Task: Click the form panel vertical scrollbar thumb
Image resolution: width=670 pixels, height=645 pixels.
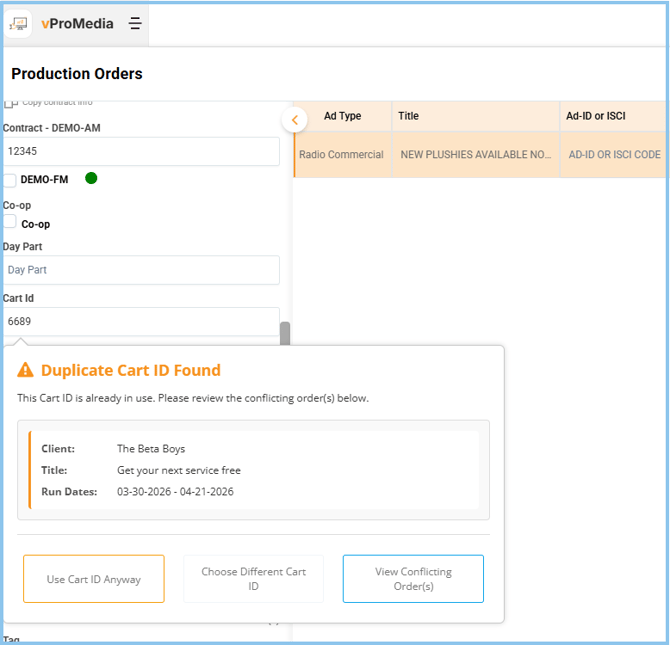Action: click(x=285, y=333)
